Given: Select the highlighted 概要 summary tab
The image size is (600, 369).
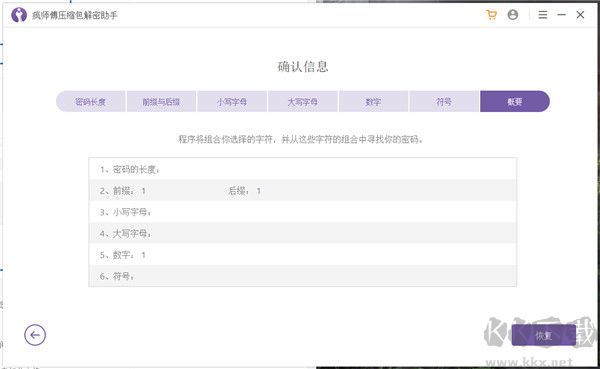Looking at the screenshot, I should coord(515,101).
